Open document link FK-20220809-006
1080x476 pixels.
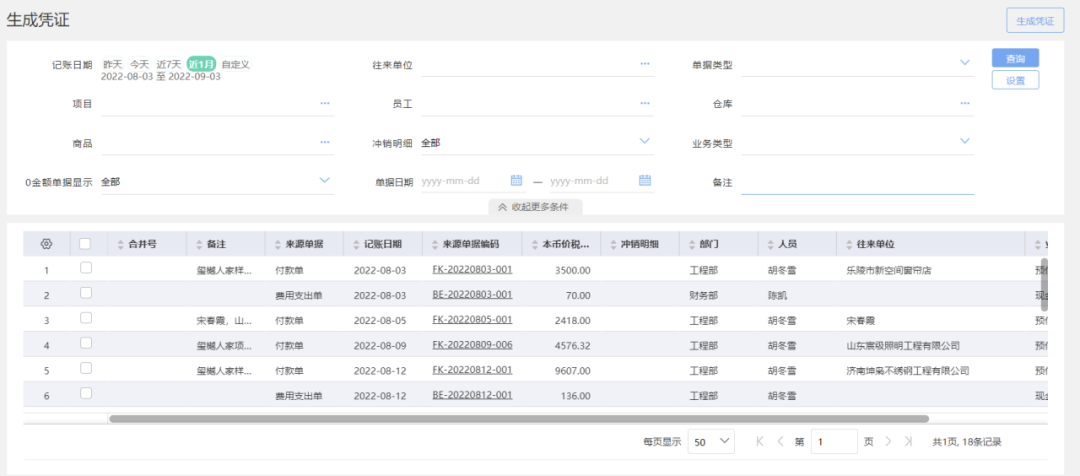(472, 344)
